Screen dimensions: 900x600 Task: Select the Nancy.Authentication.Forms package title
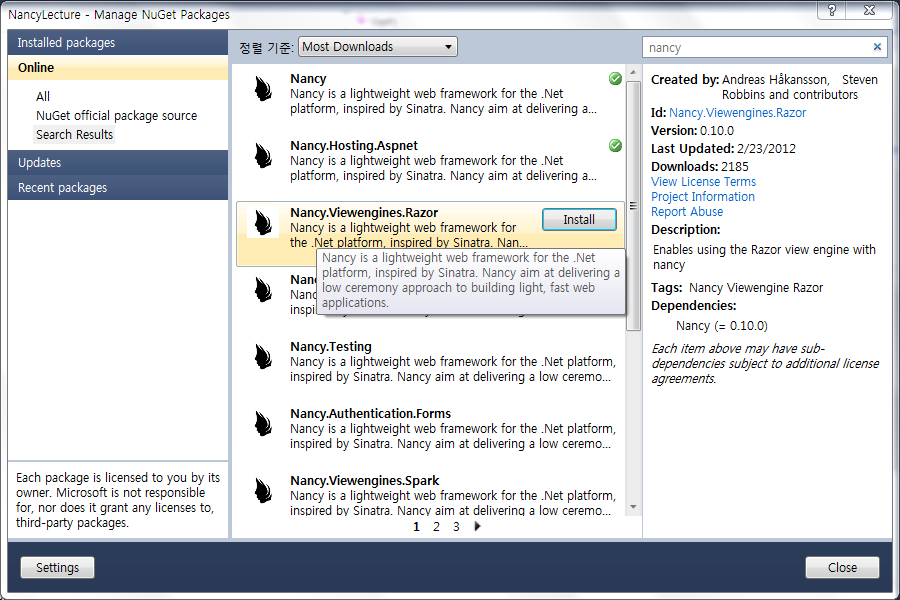point(370,413)
